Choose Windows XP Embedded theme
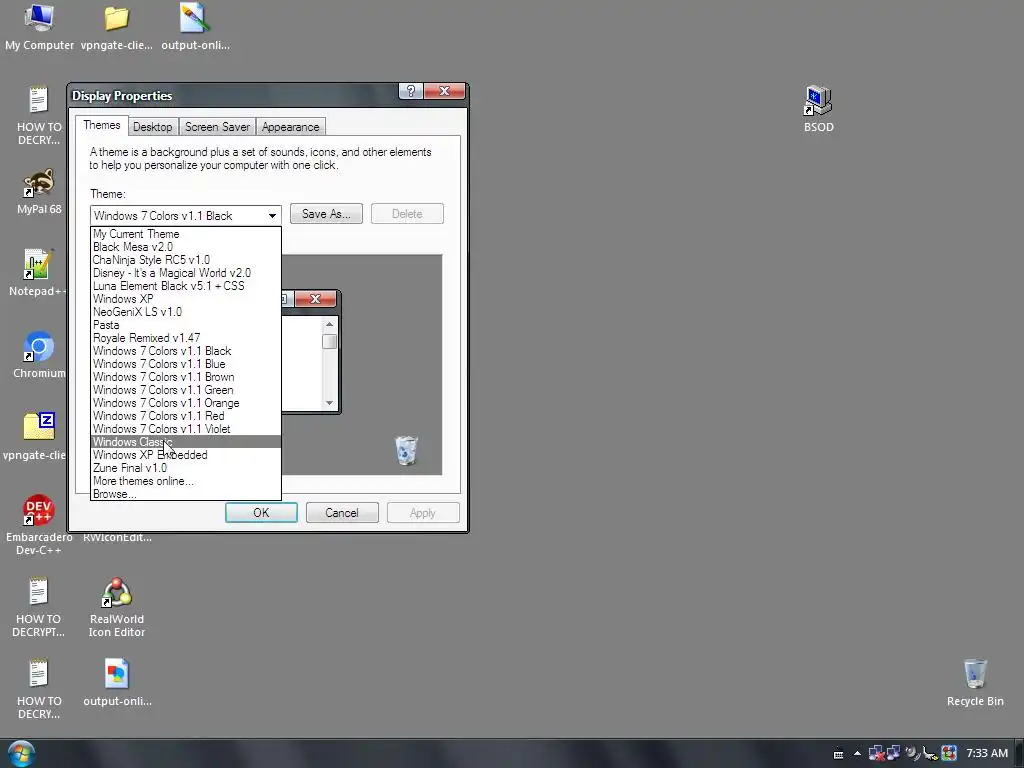1024x768 pixels. point(185,455)
